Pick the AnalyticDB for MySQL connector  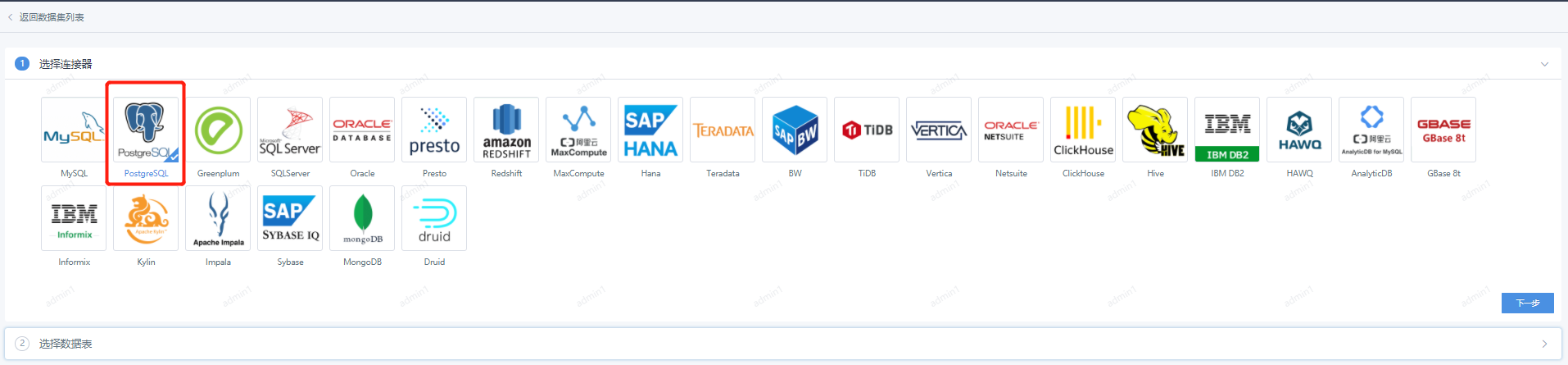(1371, 130)
